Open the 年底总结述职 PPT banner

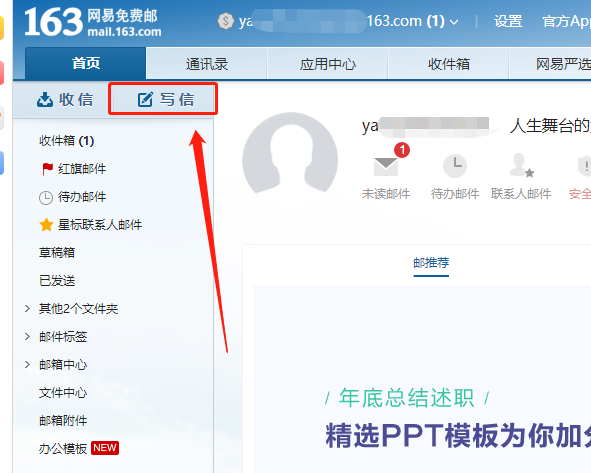click(422, 379)
